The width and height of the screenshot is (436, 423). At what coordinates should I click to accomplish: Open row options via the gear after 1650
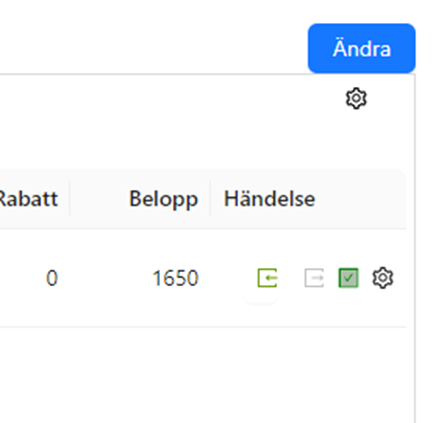383,278
